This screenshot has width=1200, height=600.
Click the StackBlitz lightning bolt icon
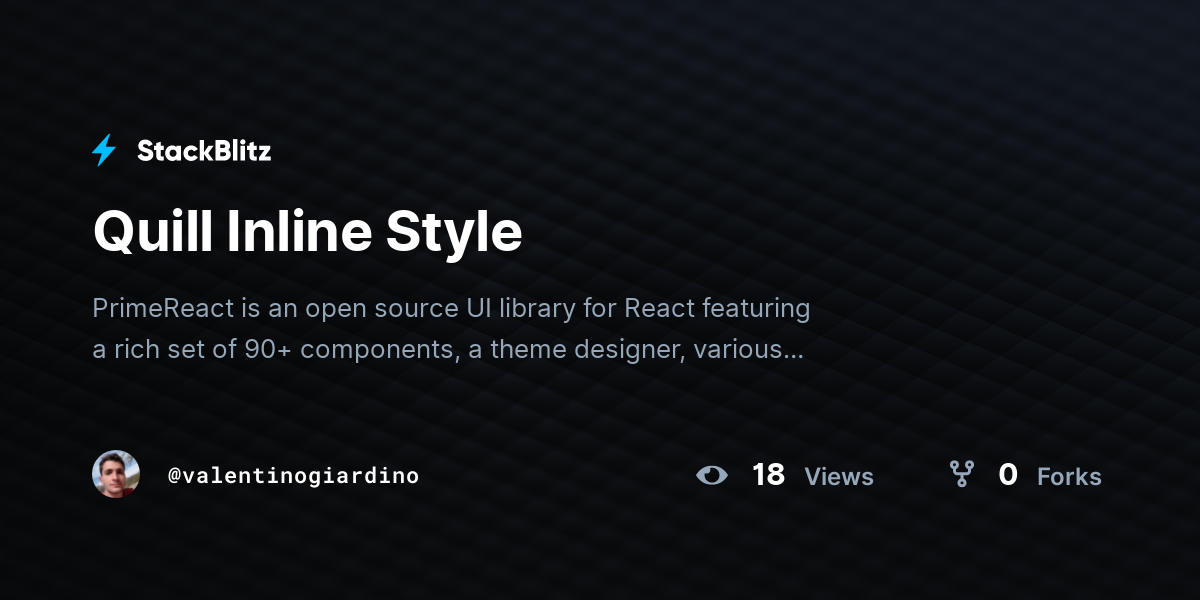pyautogui.click(x=104, y=150)
